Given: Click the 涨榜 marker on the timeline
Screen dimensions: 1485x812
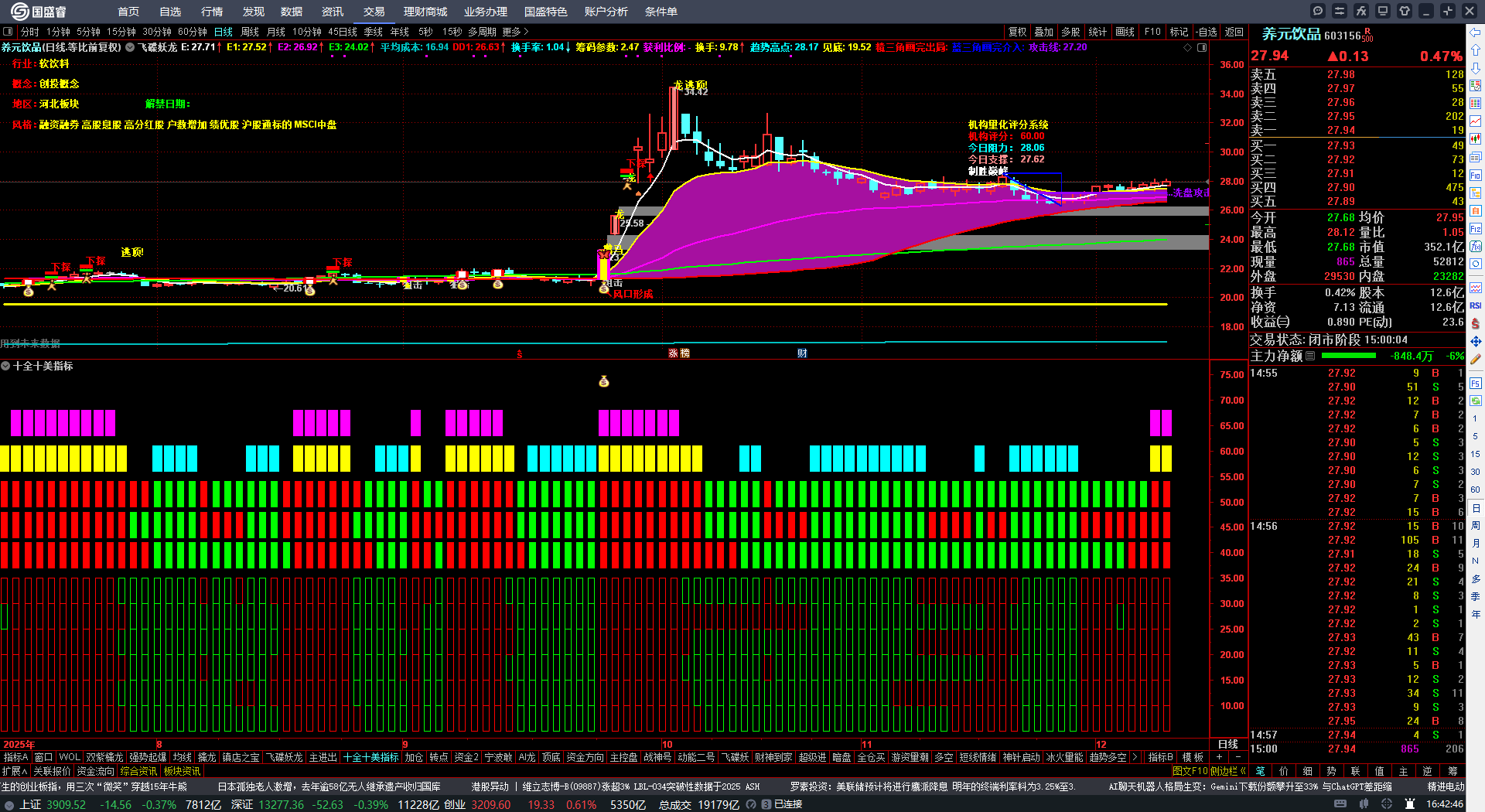Looking at the screenshot, I should click(x=679, y=353).
